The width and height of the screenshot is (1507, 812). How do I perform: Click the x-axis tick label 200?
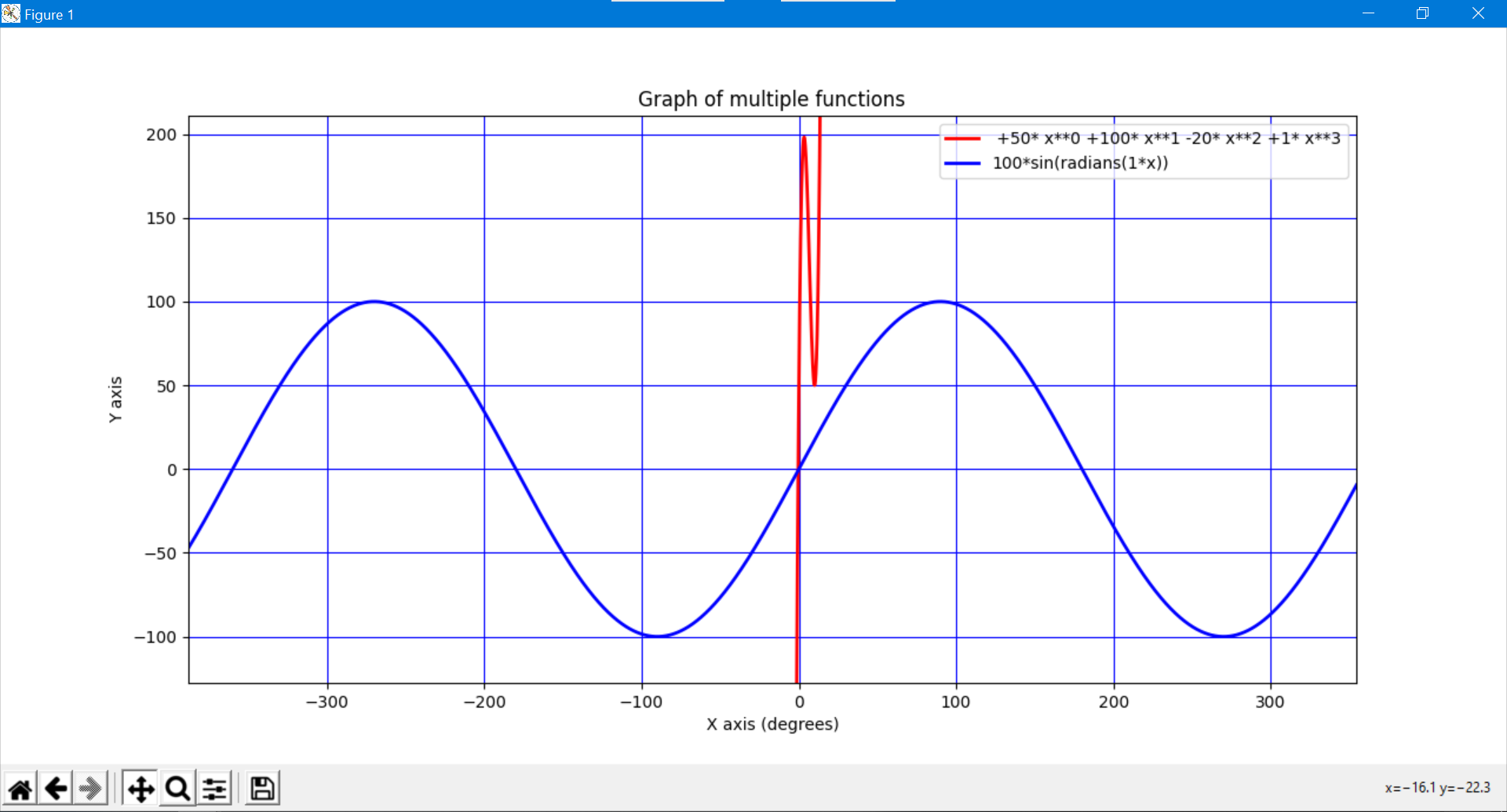pyautogui.click(x=1114, y=702)
